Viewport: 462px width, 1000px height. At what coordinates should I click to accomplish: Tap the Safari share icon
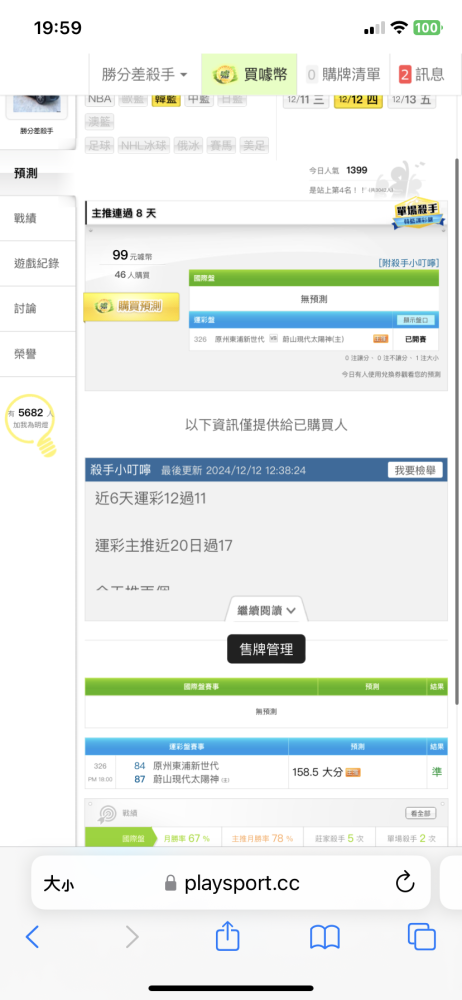pyautogui.click(x=227, y=935)
